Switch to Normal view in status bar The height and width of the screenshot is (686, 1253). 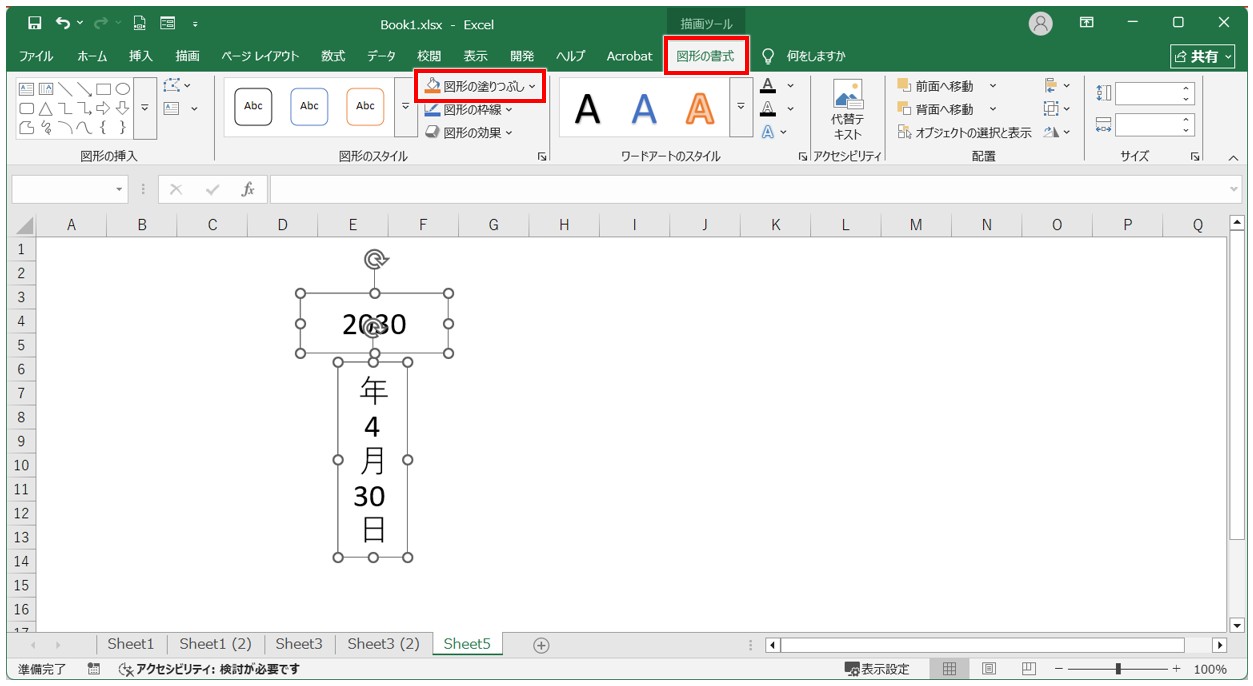pyautogui.click(x=950, y=669)
